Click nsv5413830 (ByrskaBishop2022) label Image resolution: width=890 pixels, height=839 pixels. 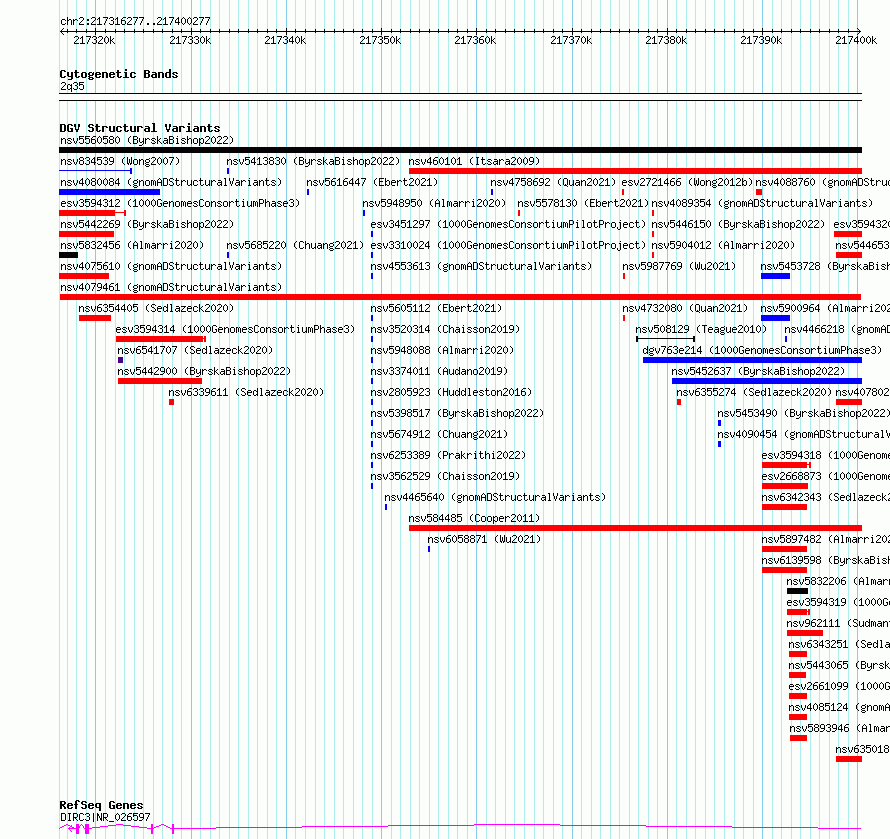[x=313, y=161]
